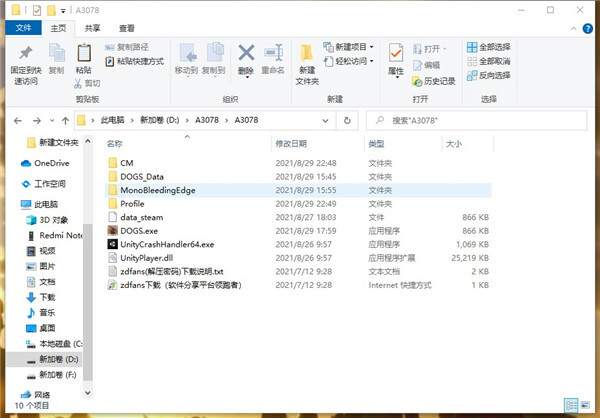Open Redmi Note device in navigation pane
Screen dimensions: 600x418
54,235
